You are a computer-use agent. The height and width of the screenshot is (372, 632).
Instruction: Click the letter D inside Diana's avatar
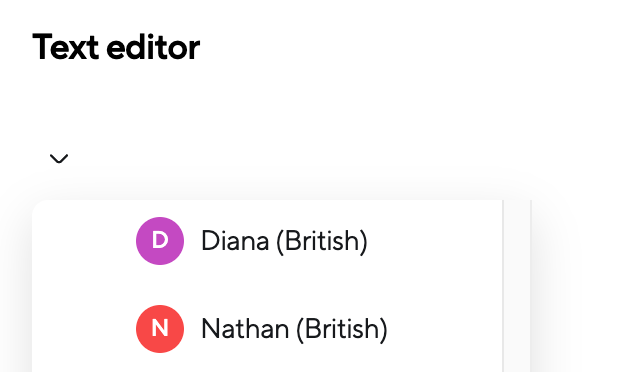160,241
